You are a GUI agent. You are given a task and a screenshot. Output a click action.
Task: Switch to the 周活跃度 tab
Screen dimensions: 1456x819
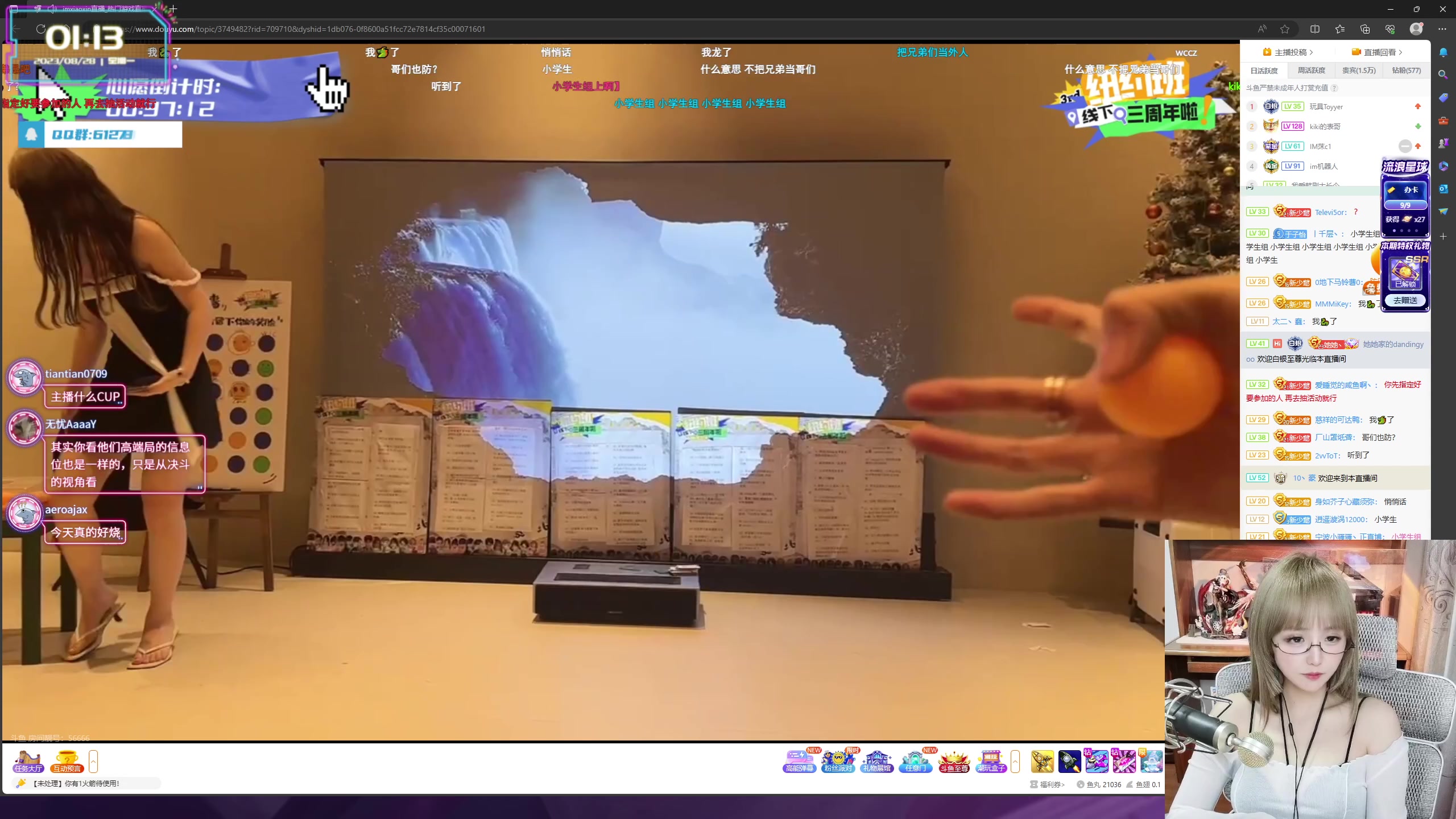tap(1311, 71)
